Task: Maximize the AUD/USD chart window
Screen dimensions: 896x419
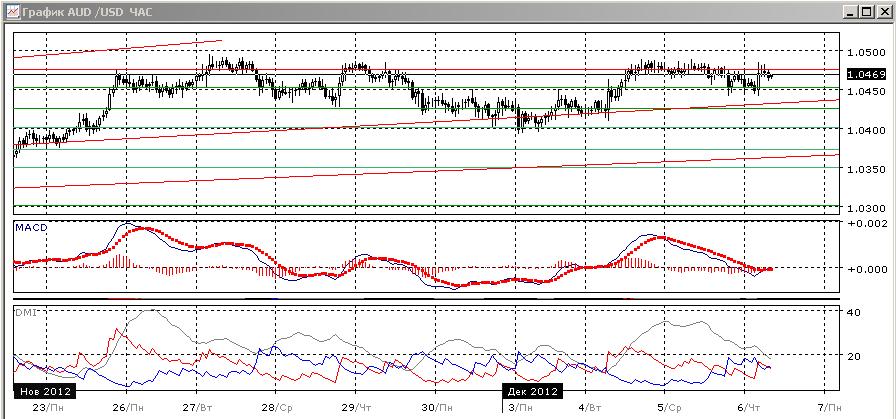Action: tap(867, 11)
